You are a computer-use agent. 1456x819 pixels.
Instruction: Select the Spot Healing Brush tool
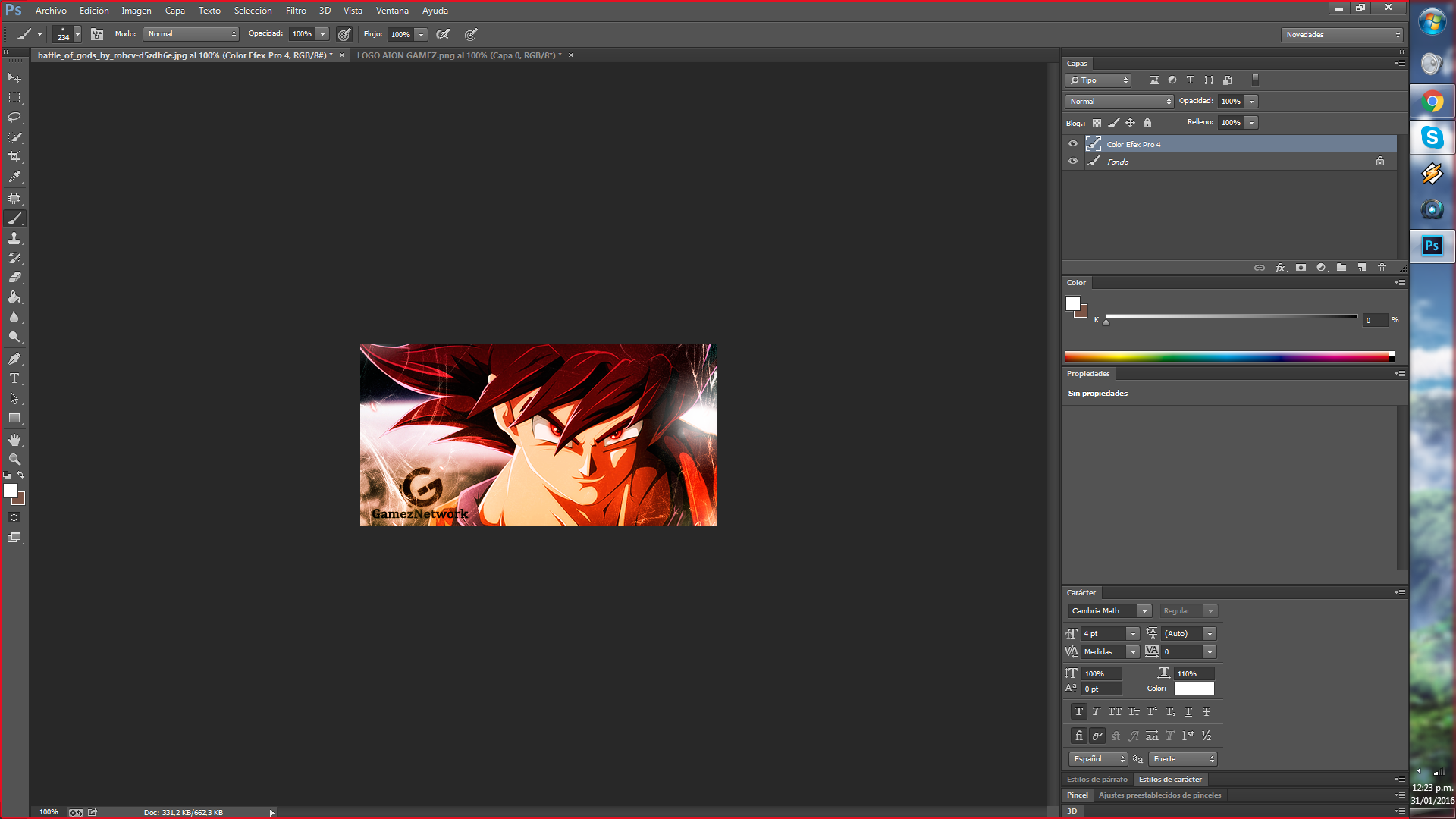(x=14, y=199)
